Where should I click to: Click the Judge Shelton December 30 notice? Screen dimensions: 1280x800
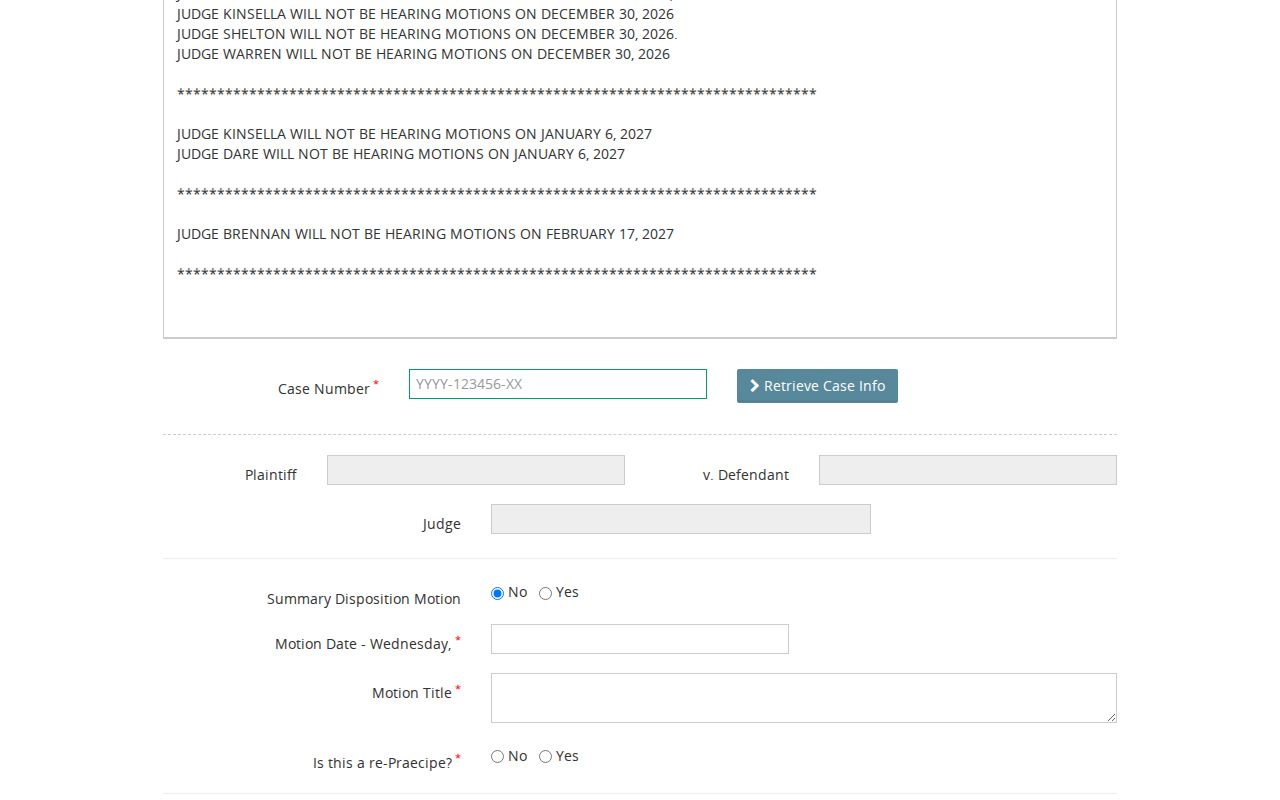(427, 34)
